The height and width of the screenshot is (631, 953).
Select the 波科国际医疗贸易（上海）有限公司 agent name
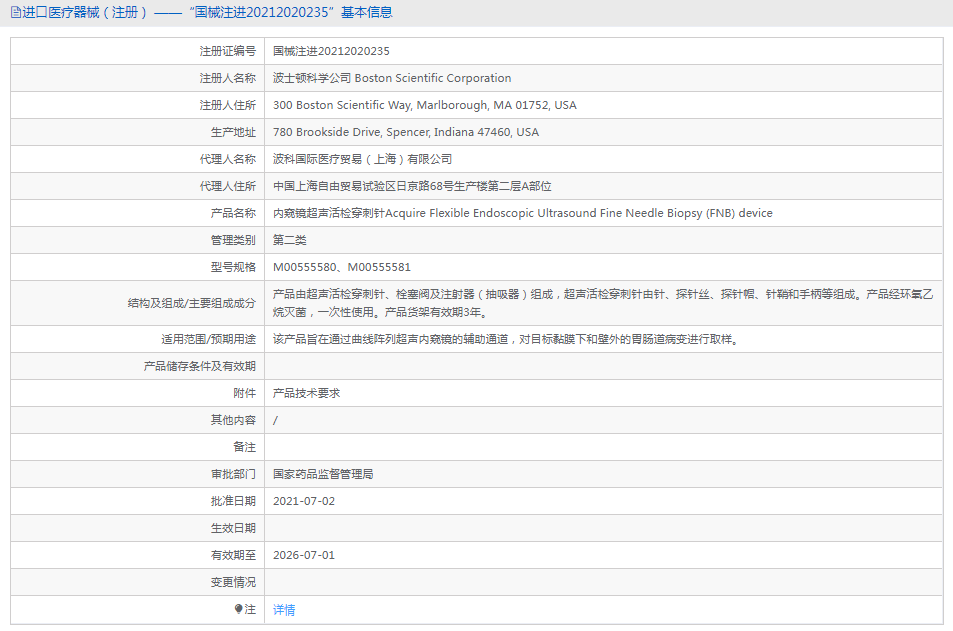coord(362,159)
